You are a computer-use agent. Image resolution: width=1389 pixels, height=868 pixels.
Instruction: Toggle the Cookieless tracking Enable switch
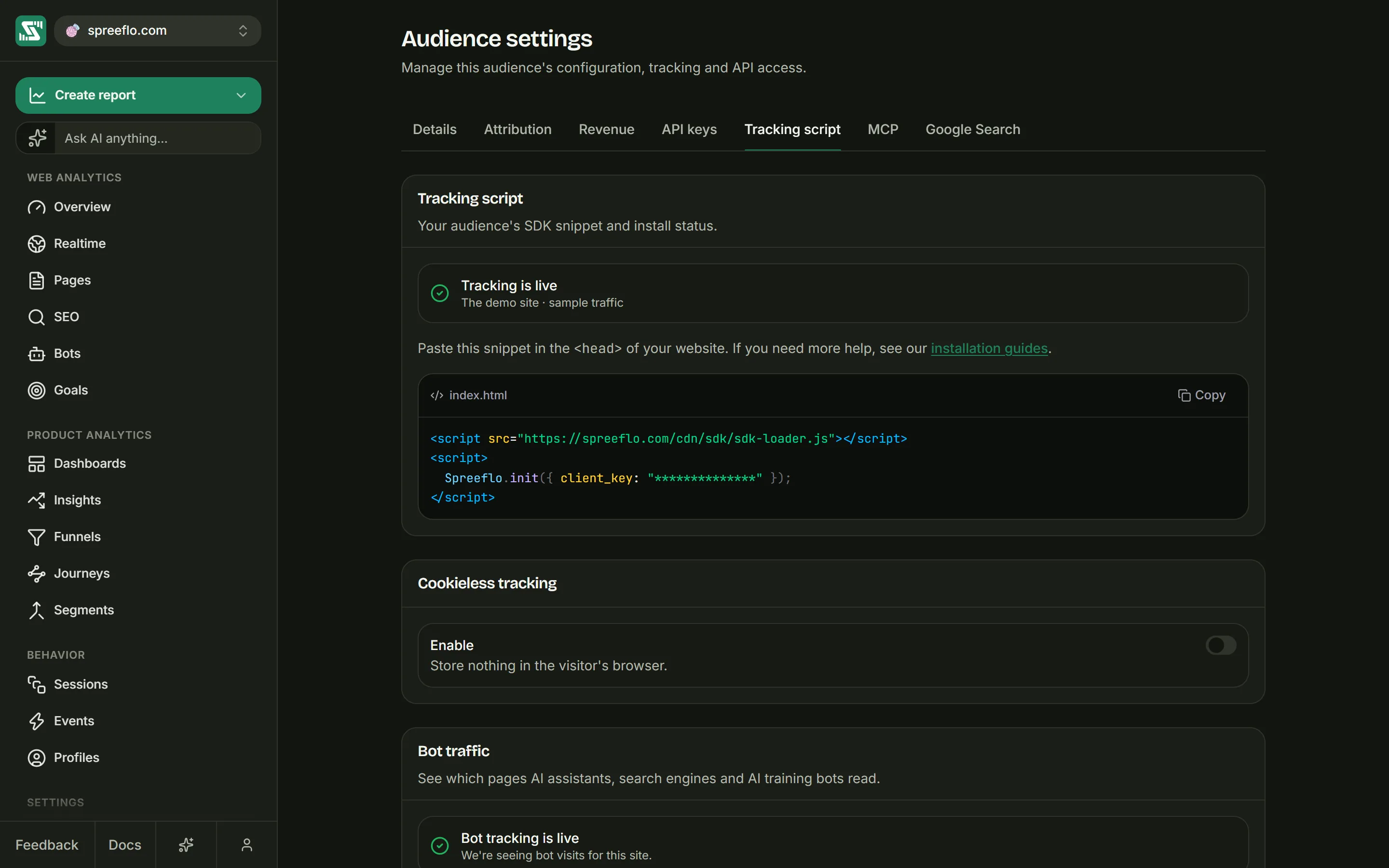click(1221, 645)
